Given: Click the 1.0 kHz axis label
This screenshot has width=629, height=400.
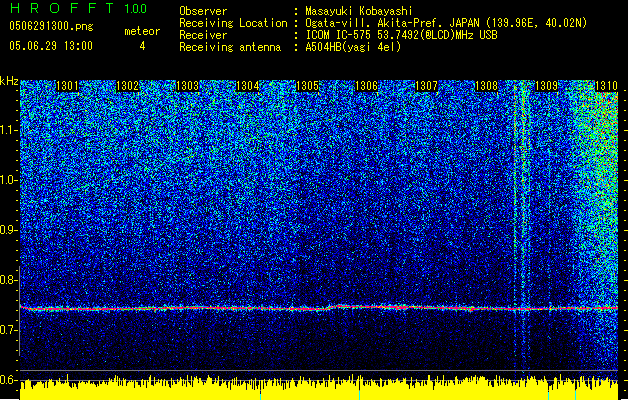Looking at the screenshot, I should [x=9, y=180].
